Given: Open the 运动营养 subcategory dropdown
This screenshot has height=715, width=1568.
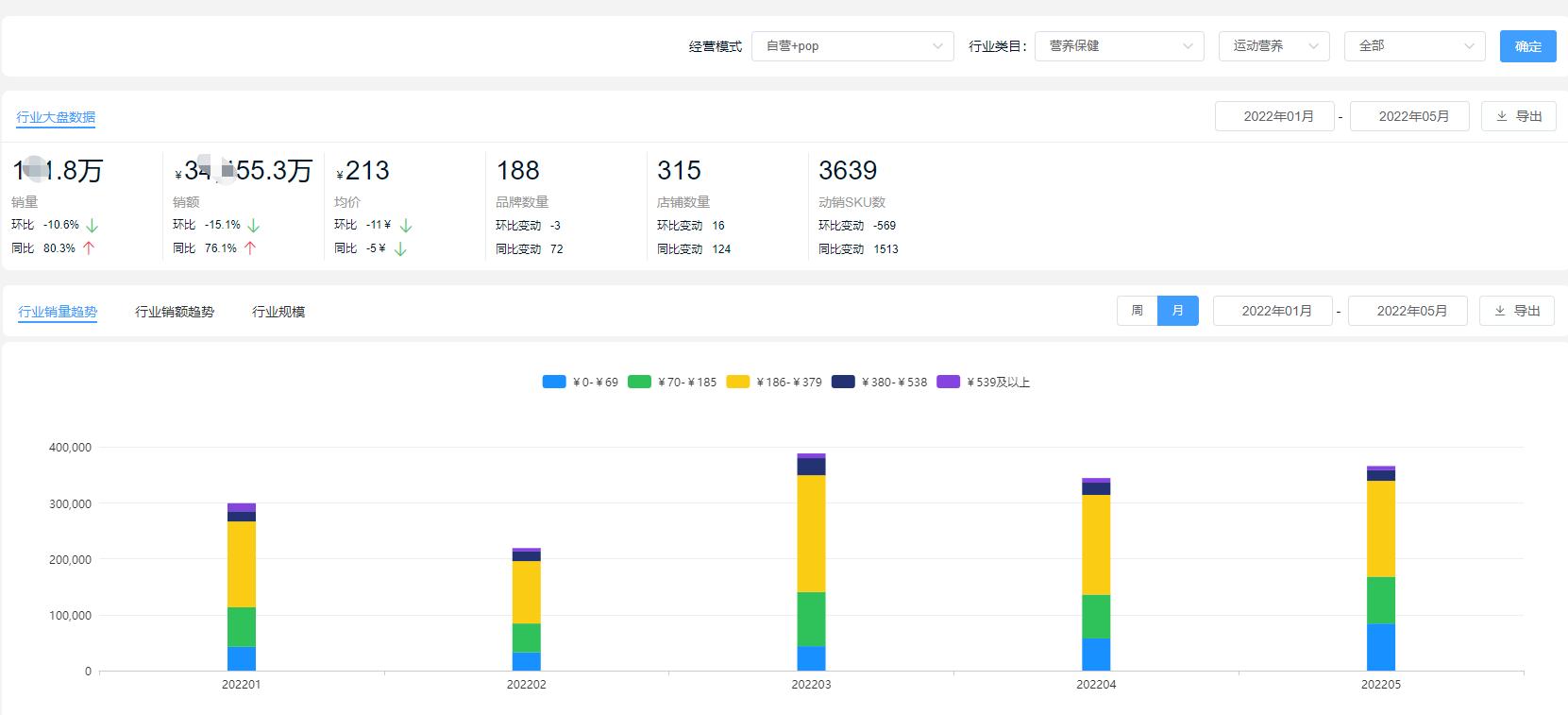Looking at the screenshot, I should 1273,46.
